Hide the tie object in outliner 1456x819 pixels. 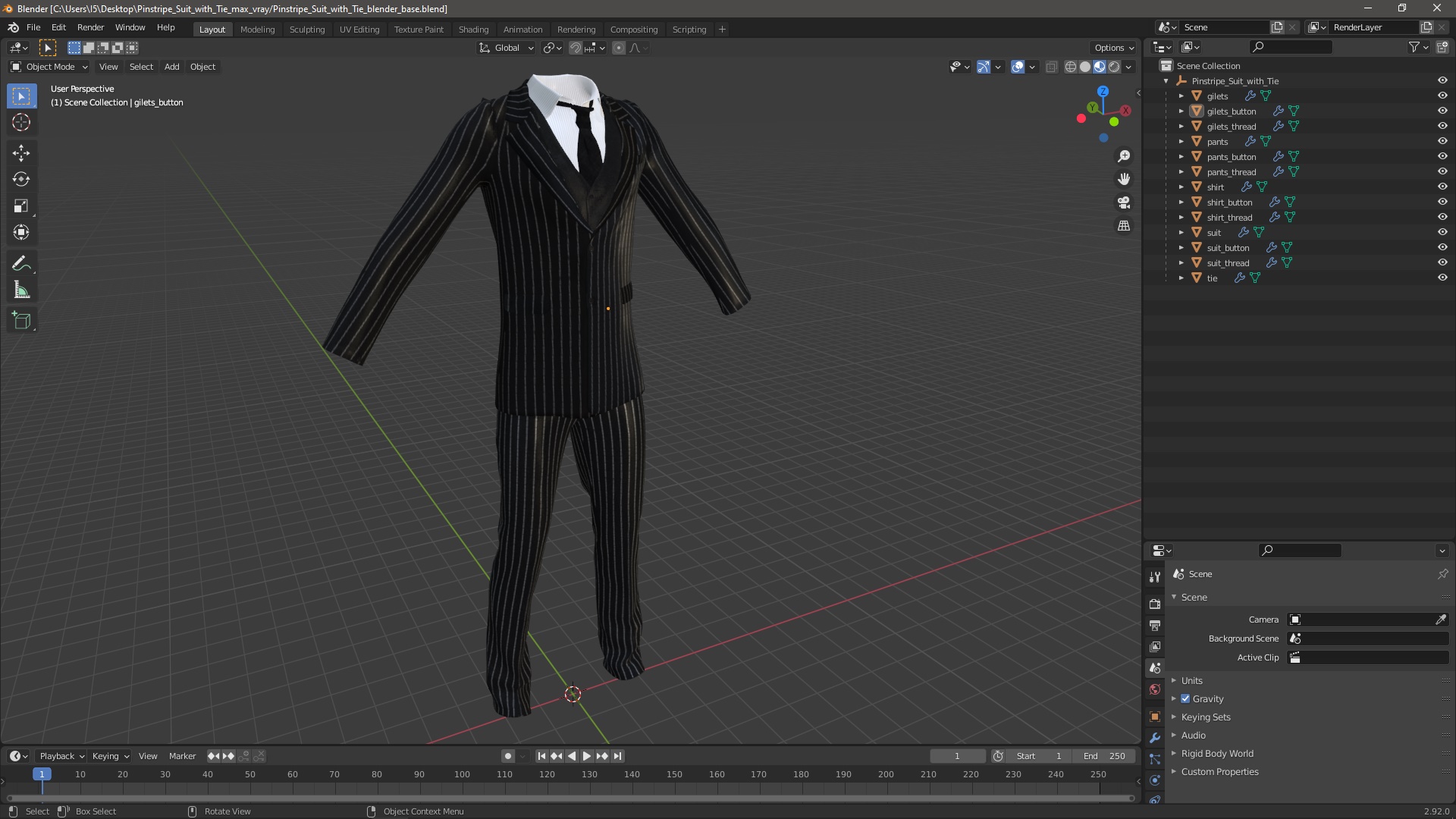(1442, 278)
